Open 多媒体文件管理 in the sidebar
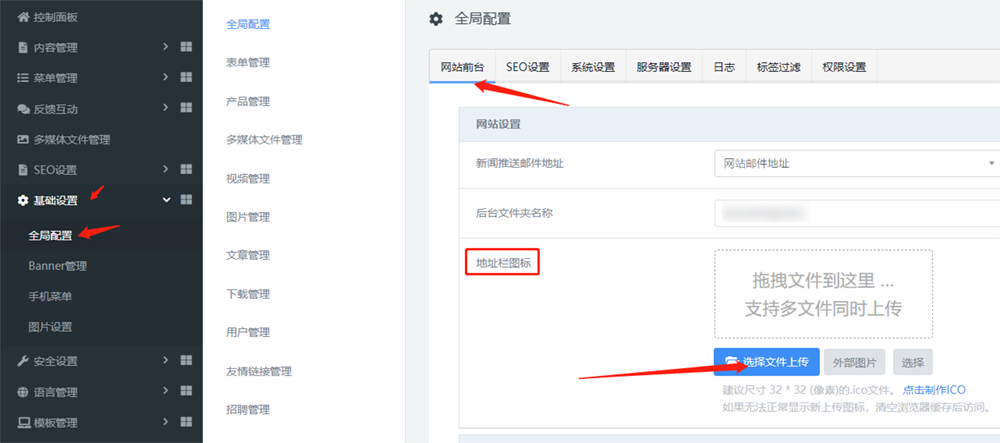 point(70,139)
